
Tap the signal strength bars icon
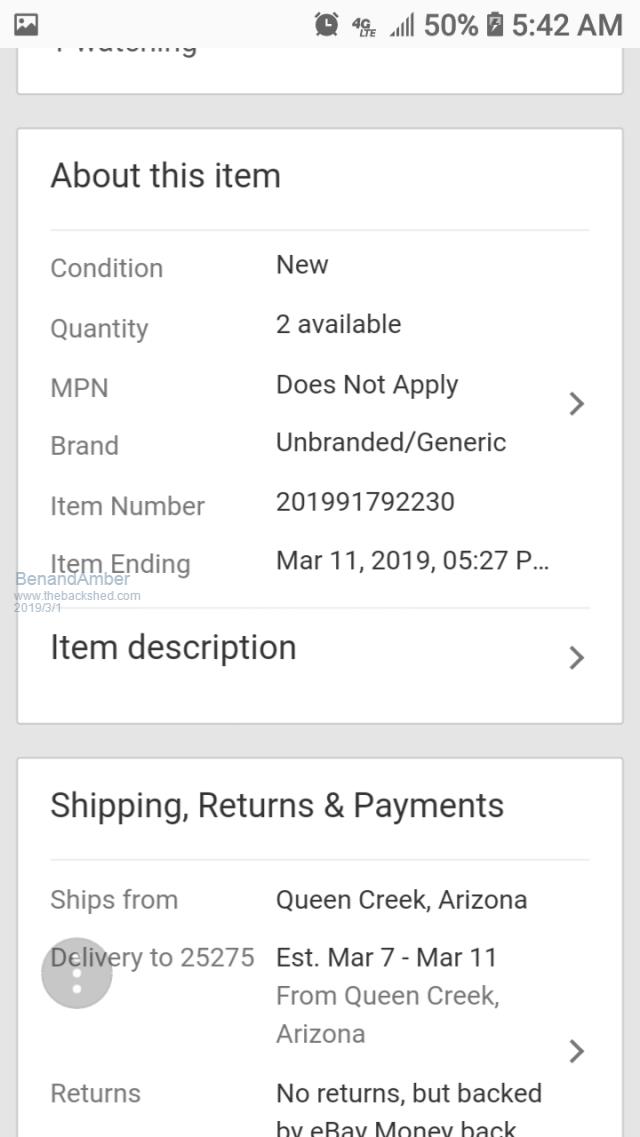coord(402,26)
